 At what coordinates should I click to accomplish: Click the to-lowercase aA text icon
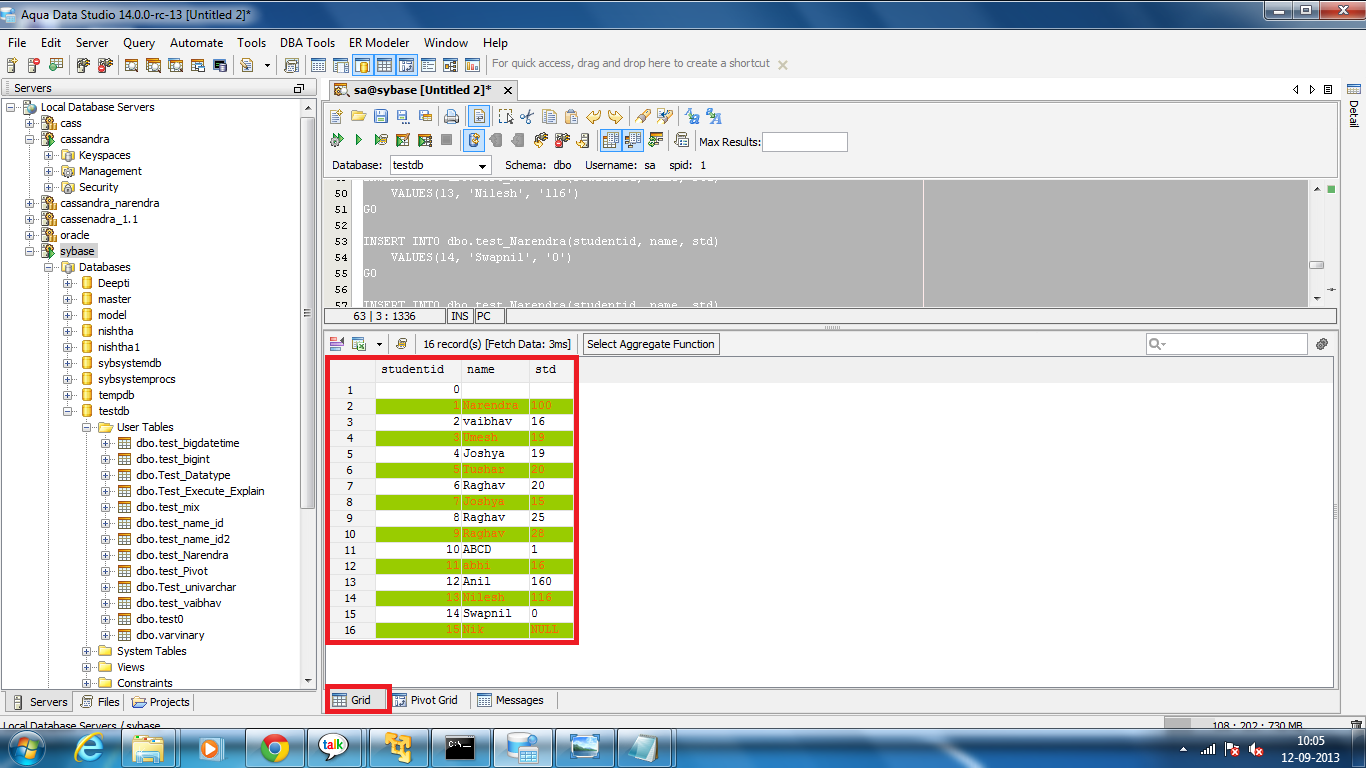(x=714, y=116)
